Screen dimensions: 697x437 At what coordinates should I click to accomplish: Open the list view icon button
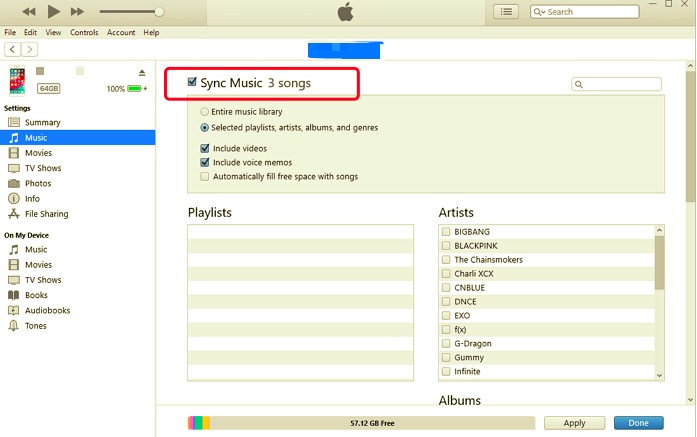tap(506, 12)
